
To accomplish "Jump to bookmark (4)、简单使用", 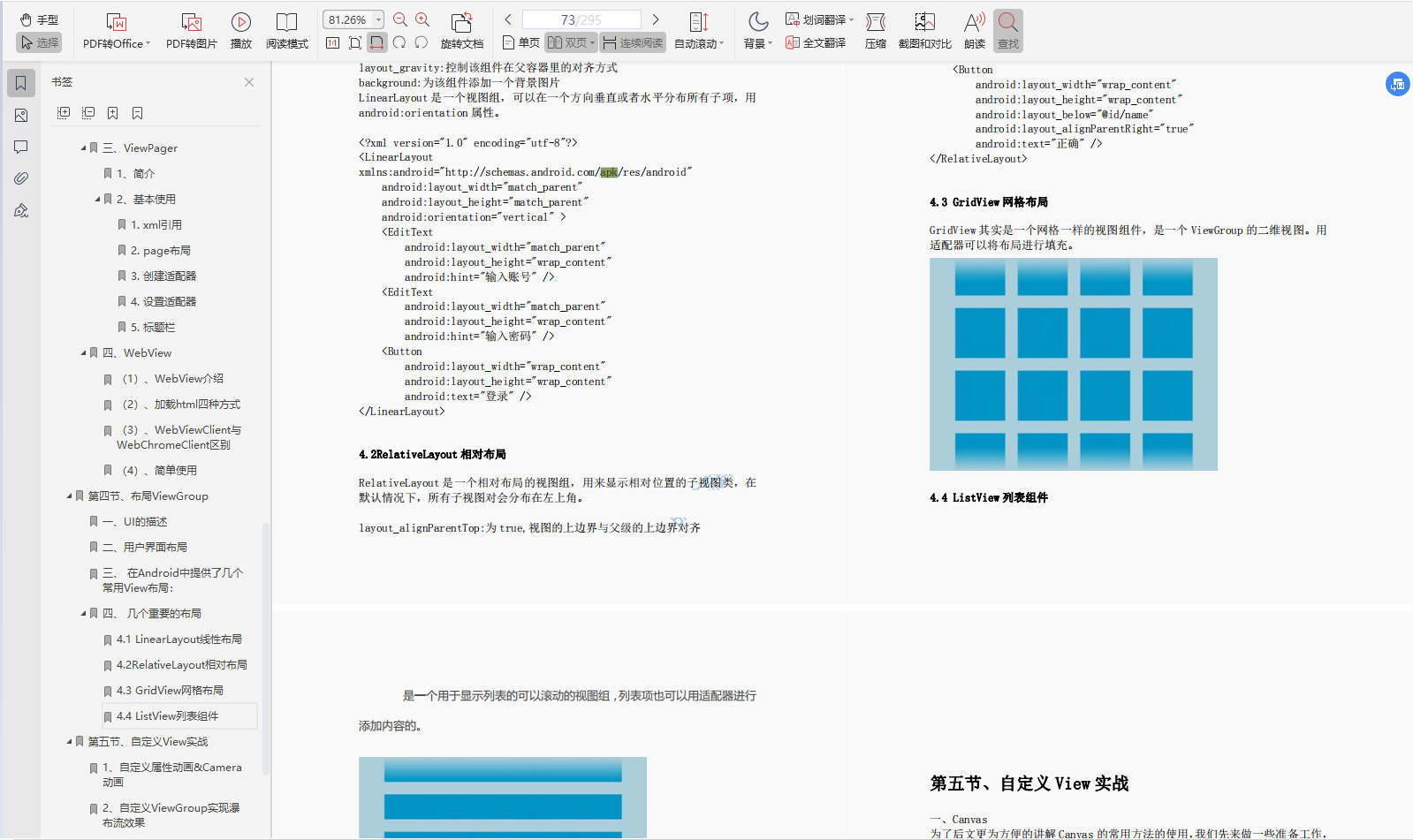I will [159, 471].
